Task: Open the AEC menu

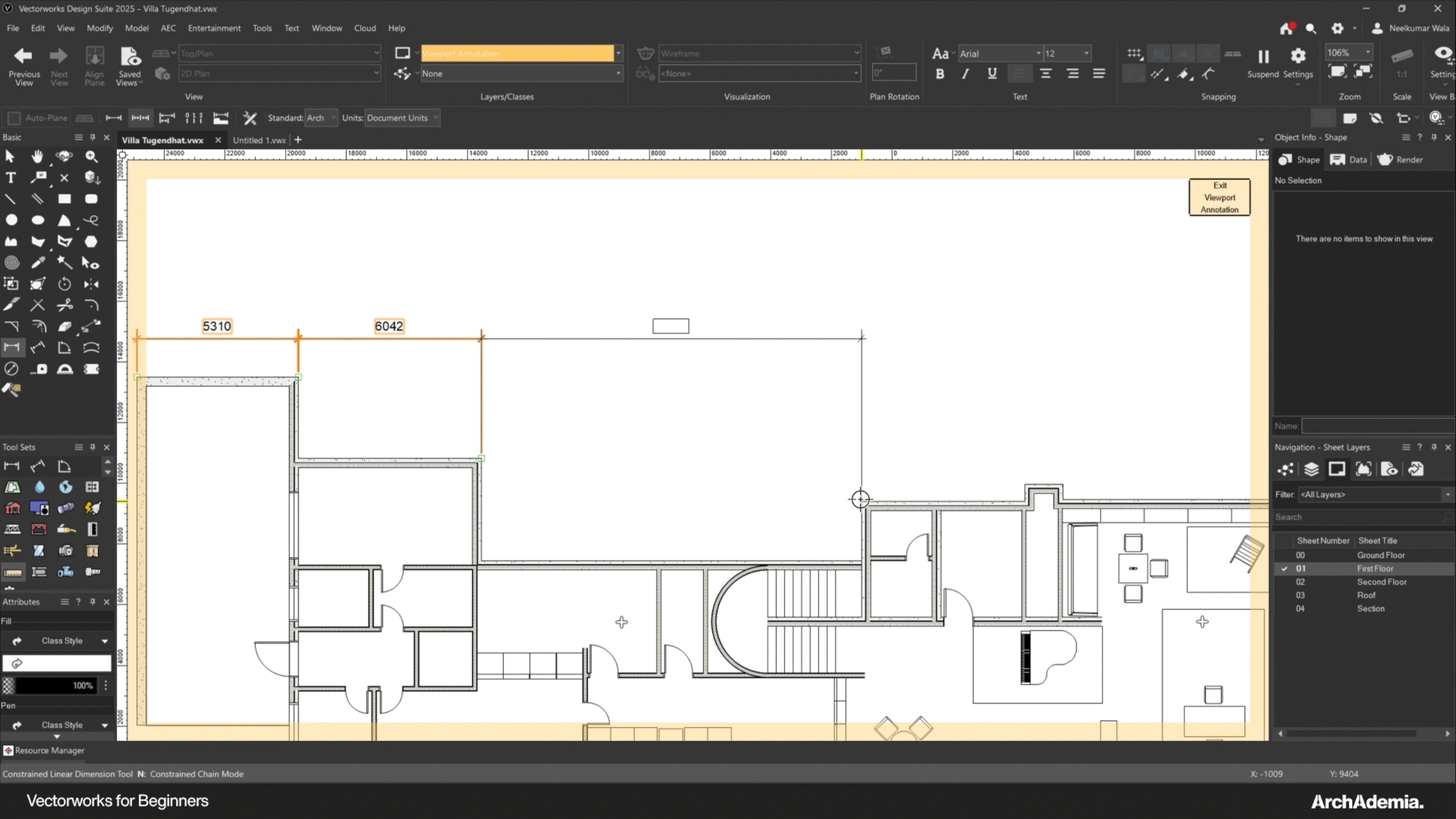Action: [x=168, y=28]
